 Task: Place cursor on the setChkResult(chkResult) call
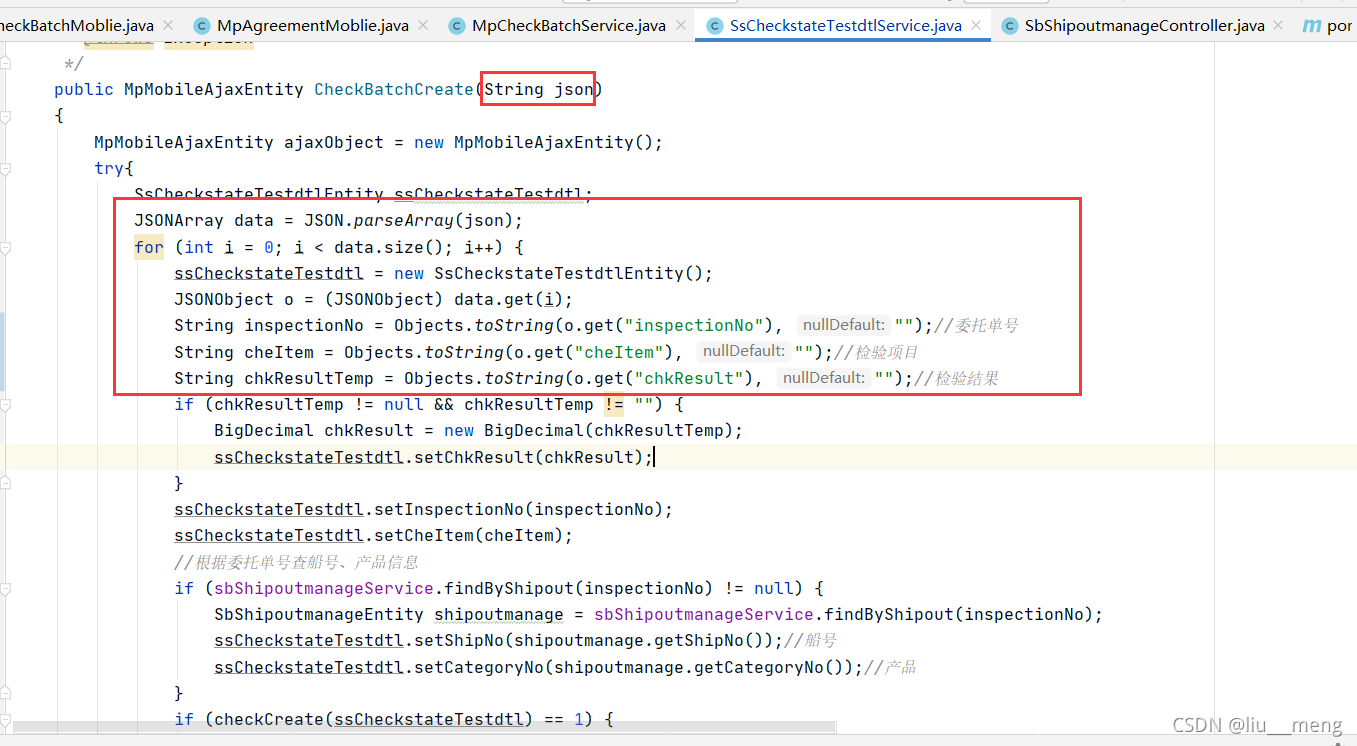pos(529,457)
